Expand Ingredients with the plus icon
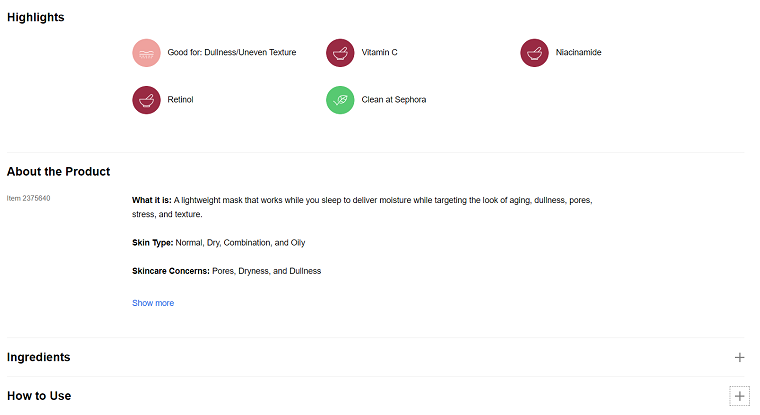The width and height of the screenshot is (760, 415). point(739,357)
